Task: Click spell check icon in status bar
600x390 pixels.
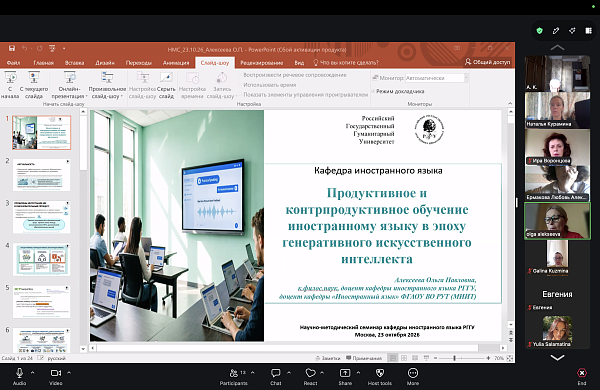Action: [42, 358]
